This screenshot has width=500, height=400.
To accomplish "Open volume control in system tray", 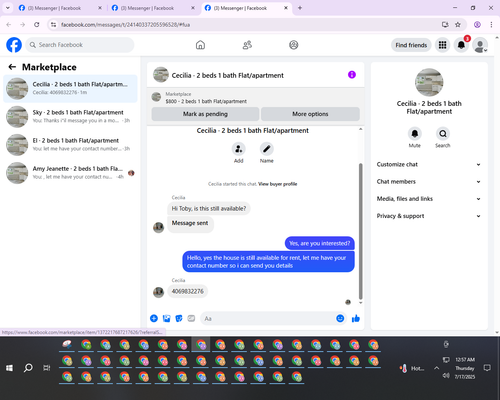I will coord(446,376).
